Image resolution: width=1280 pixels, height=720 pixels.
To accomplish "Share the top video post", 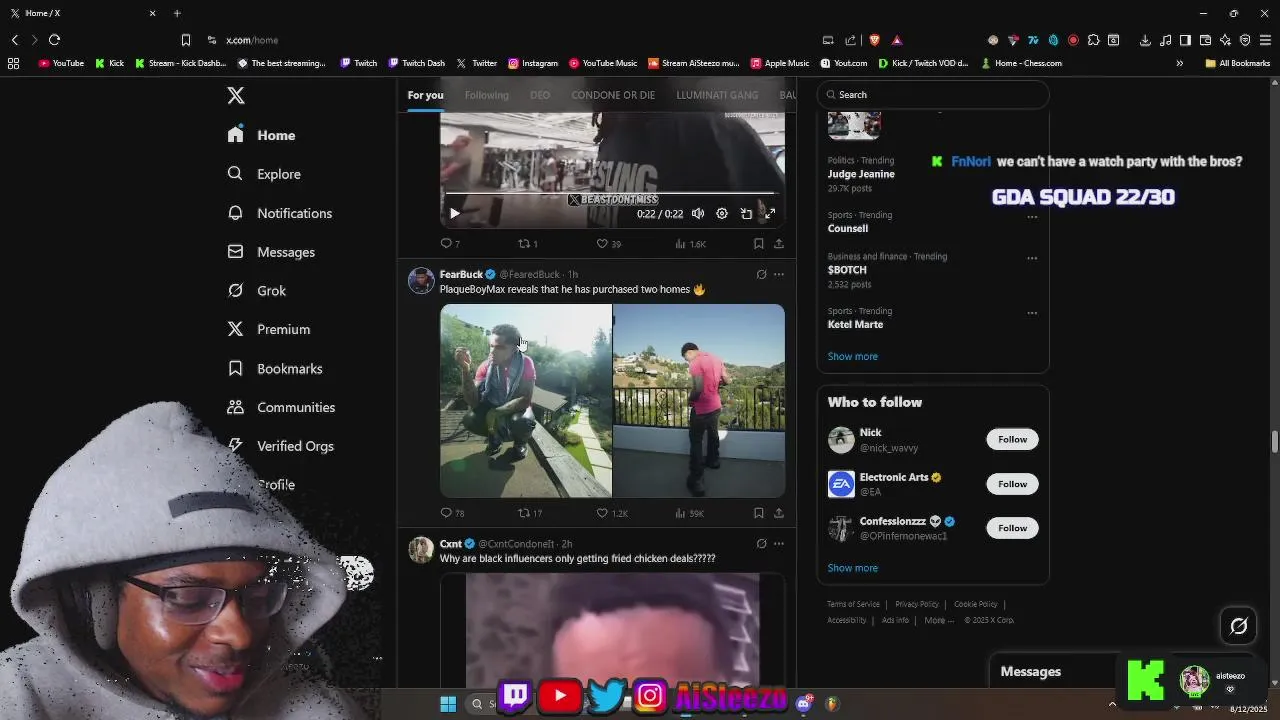I will coord(779,243).
